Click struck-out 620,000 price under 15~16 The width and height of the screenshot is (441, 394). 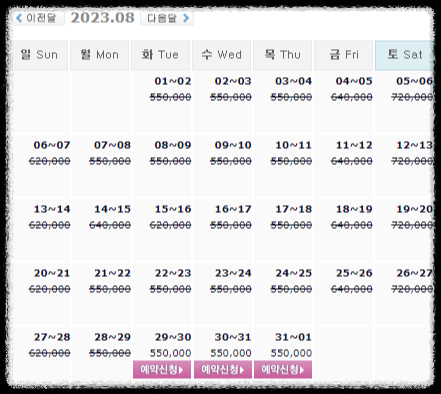tap(170, 225)
